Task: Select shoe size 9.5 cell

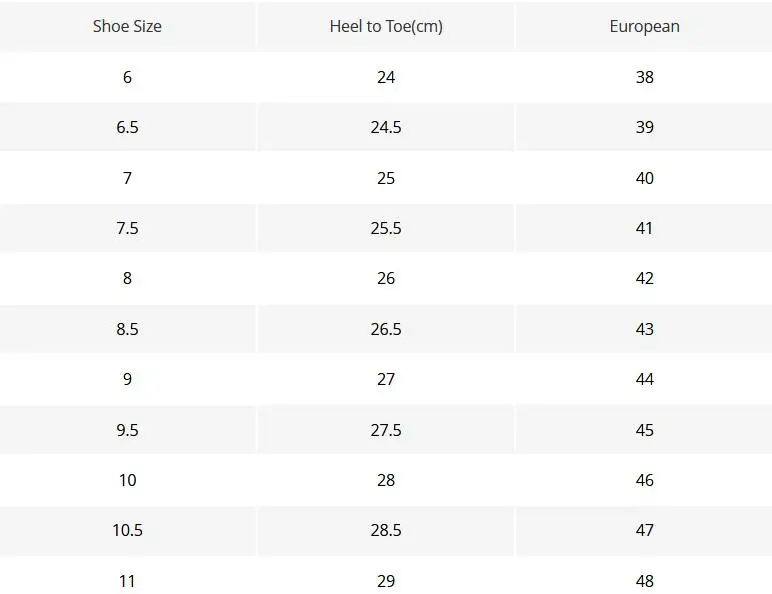Action: [128, 430]
